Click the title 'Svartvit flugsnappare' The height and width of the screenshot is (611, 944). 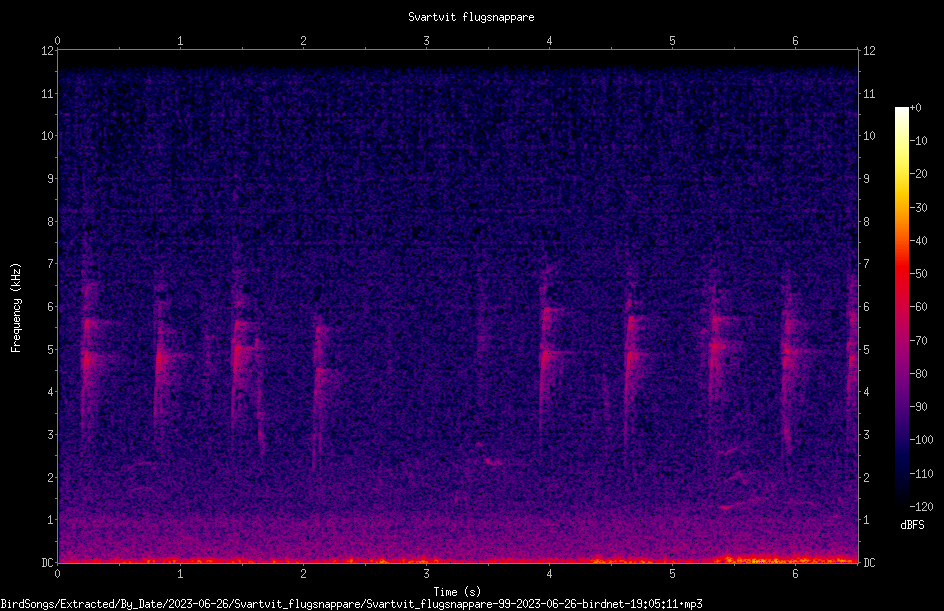click(471, 17)
